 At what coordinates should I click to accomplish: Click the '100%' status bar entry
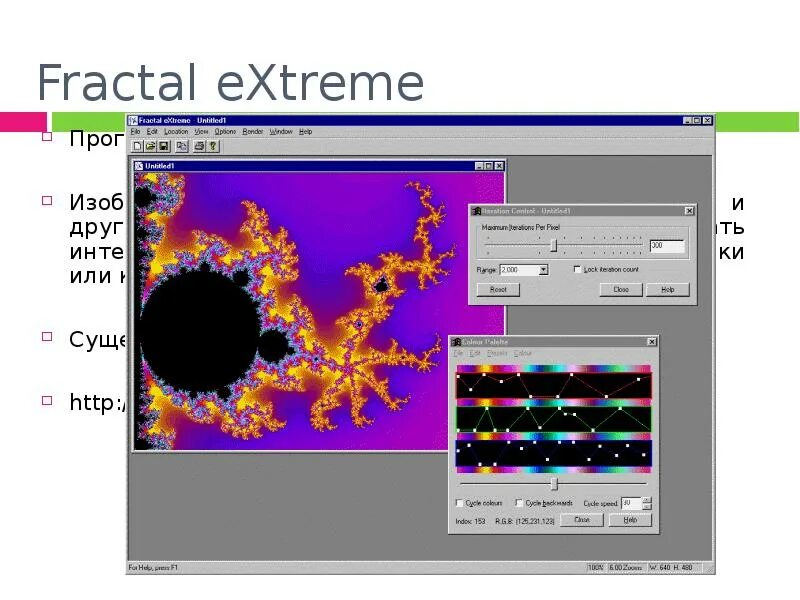point(595,567)
